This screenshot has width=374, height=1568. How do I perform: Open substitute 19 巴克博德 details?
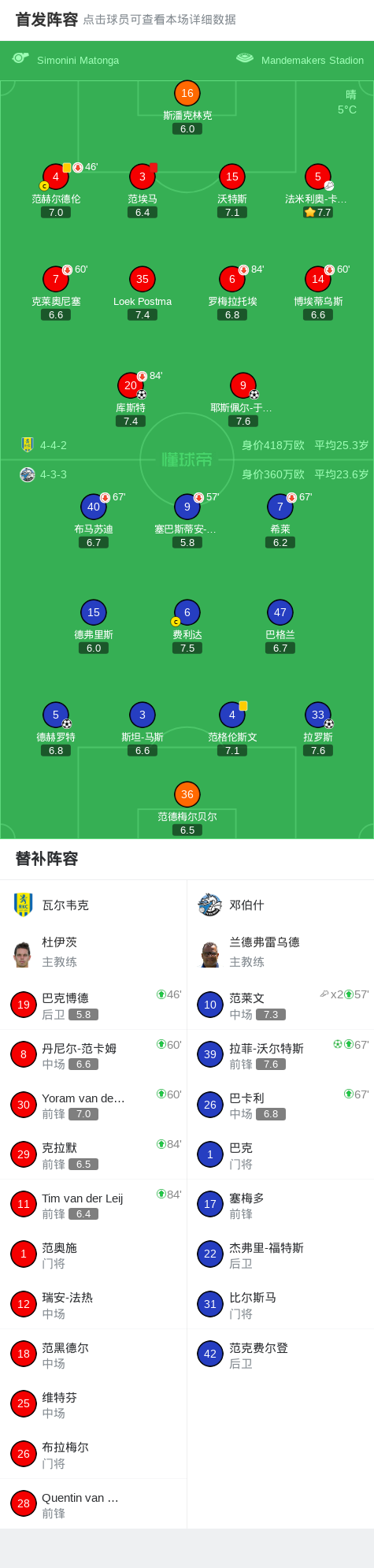click(94, 1005)
